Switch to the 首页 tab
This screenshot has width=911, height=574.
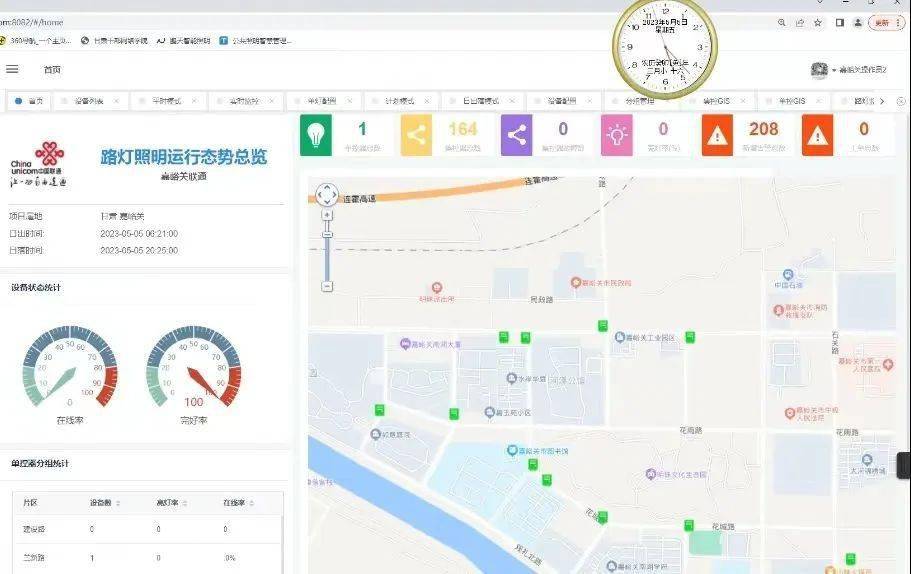(30, 101)
